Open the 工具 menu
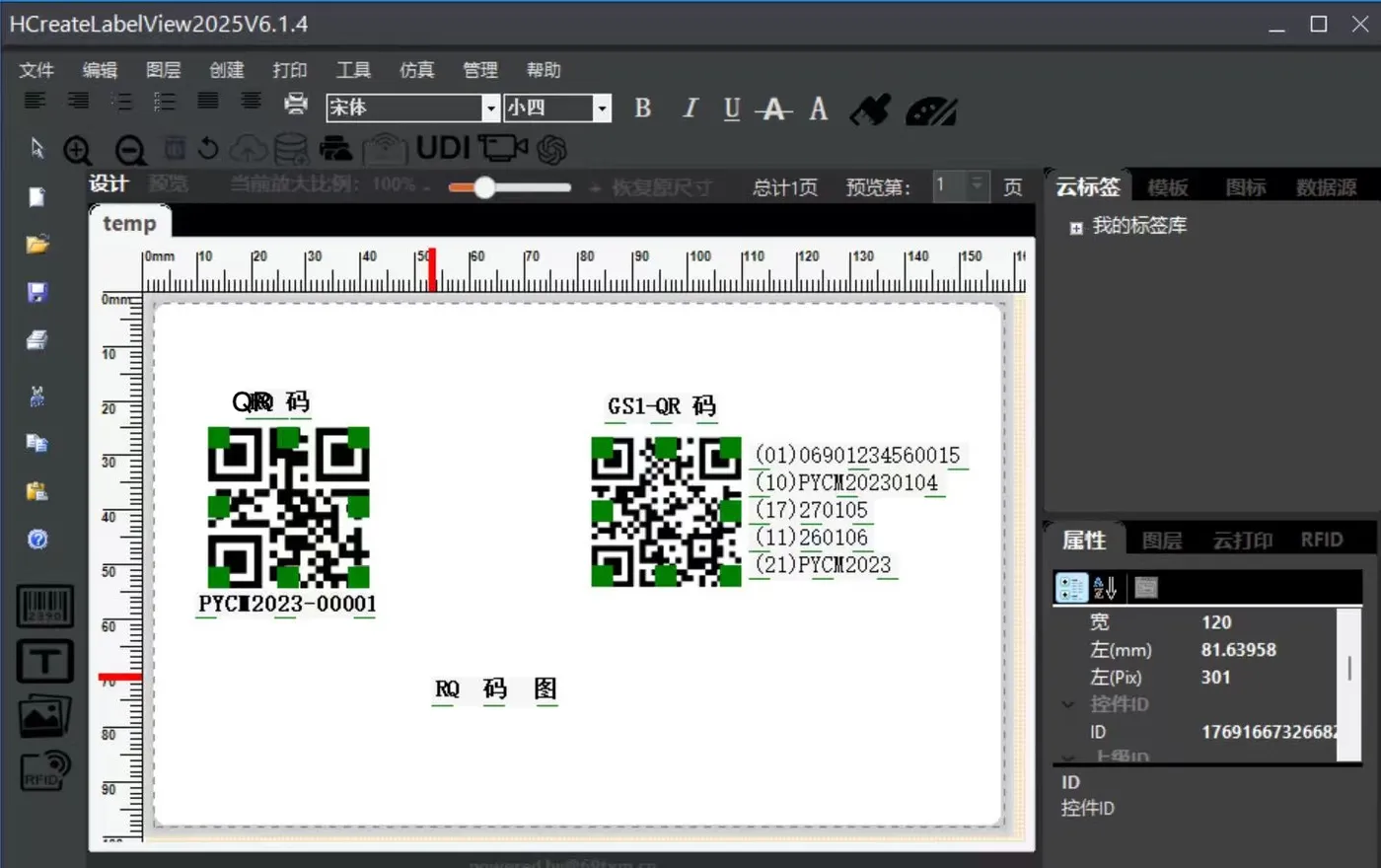Viewport: 1381px width, 868px height. pyautogui.click(x=353, y=70)
